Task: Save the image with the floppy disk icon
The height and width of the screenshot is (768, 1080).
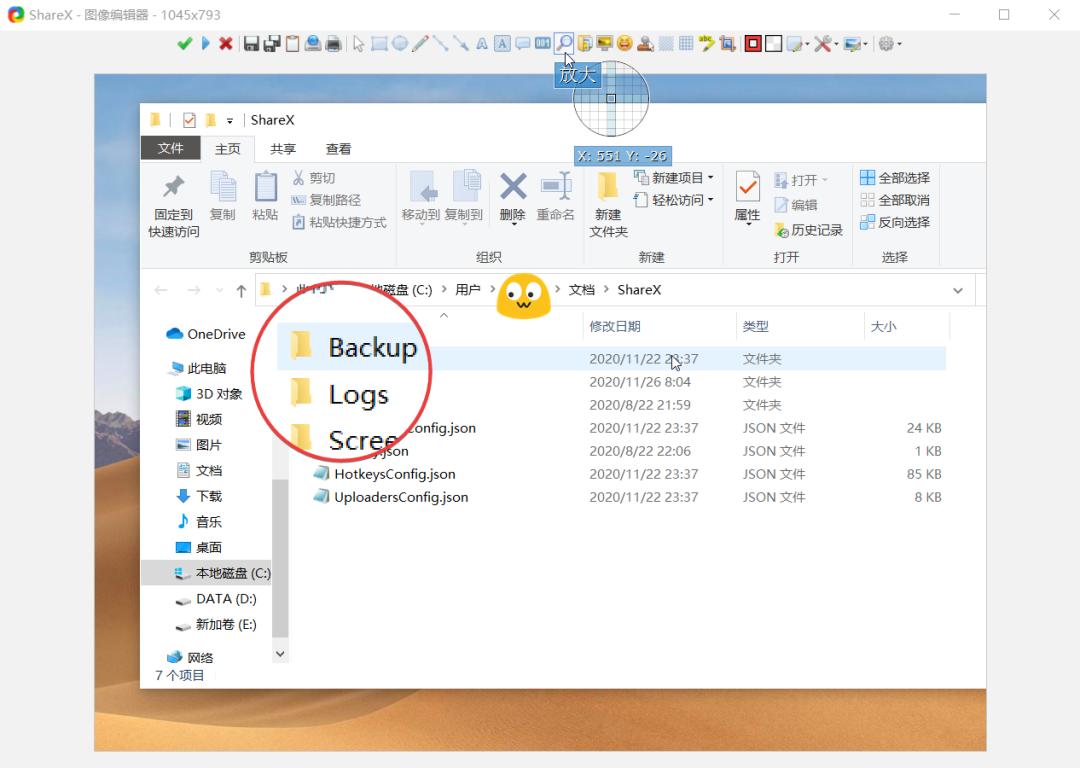Action: coord(251,44)
